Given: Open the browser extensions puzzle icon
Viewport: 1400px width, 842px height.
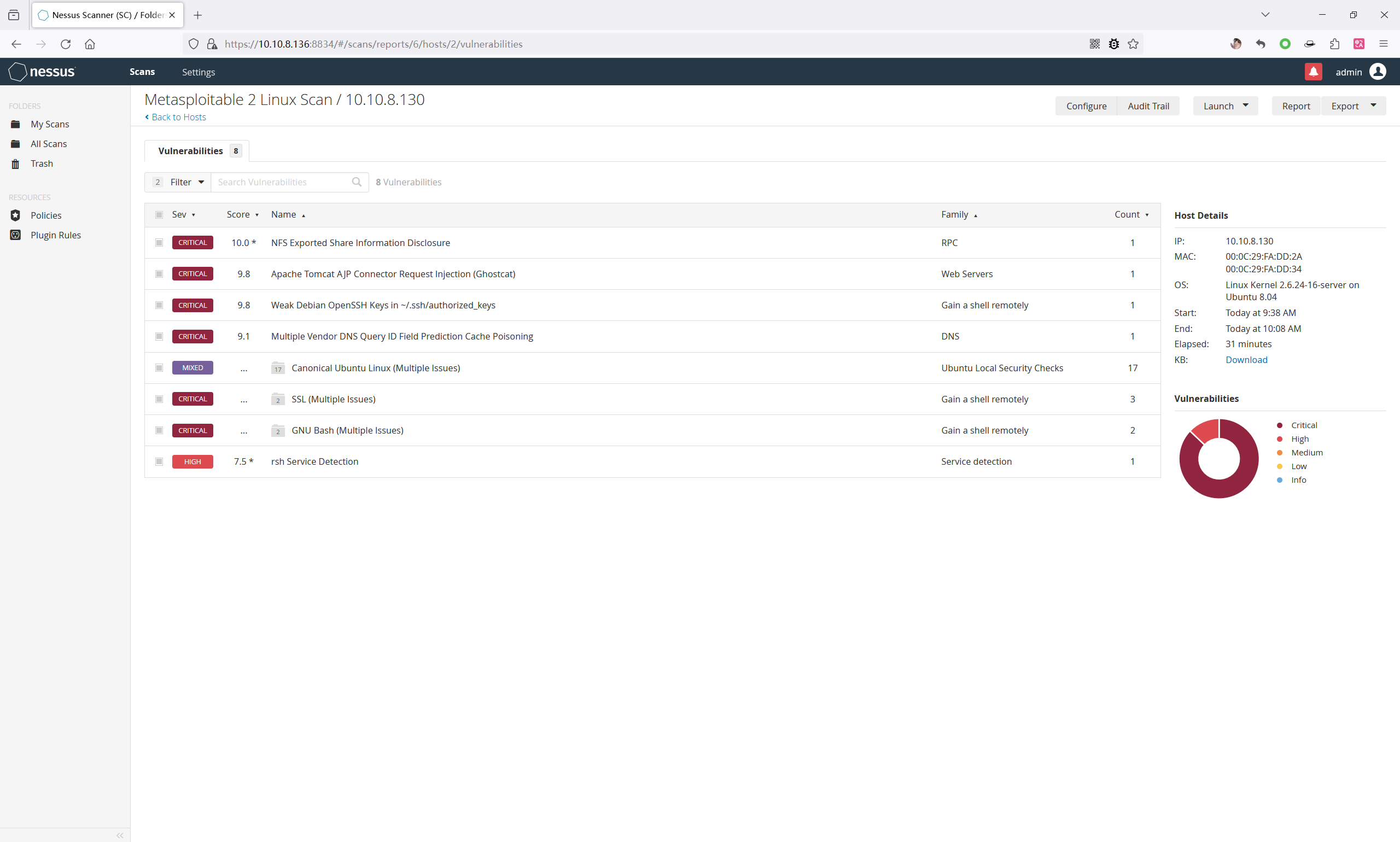Looking at the screenshot, I should [x=1334, y=44].
